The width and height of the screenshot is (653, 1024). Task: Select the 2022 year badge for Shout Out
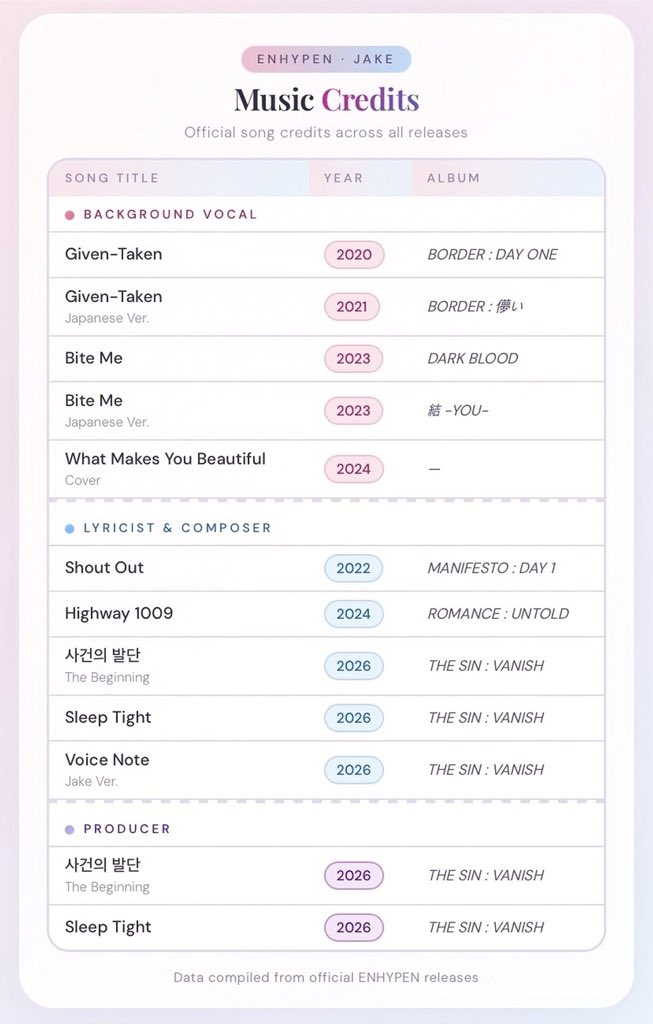(353, 568)
